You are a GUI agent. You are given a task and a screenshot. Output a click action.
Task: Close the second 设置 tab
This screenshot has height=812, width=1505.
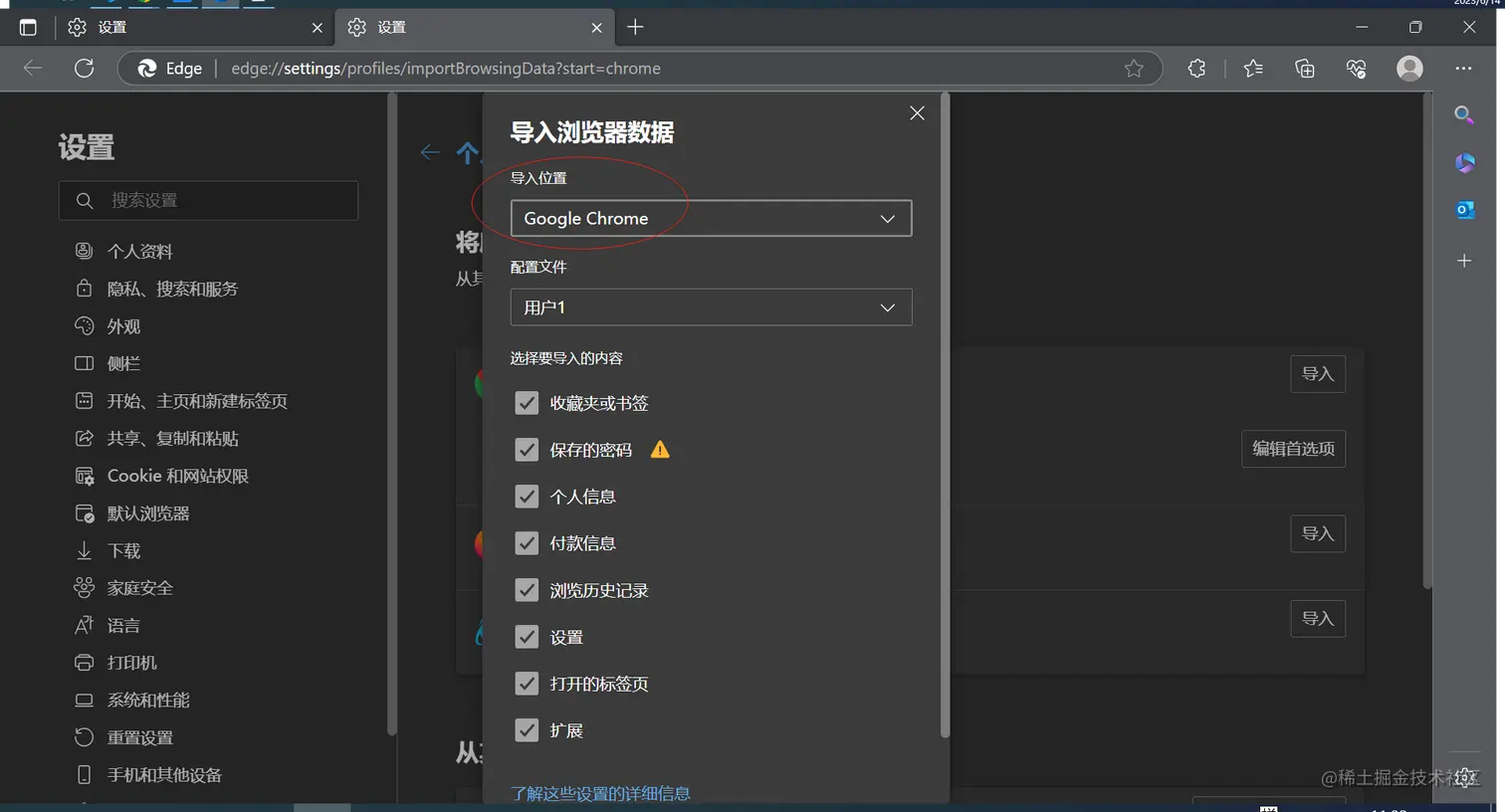pos(597,28)
